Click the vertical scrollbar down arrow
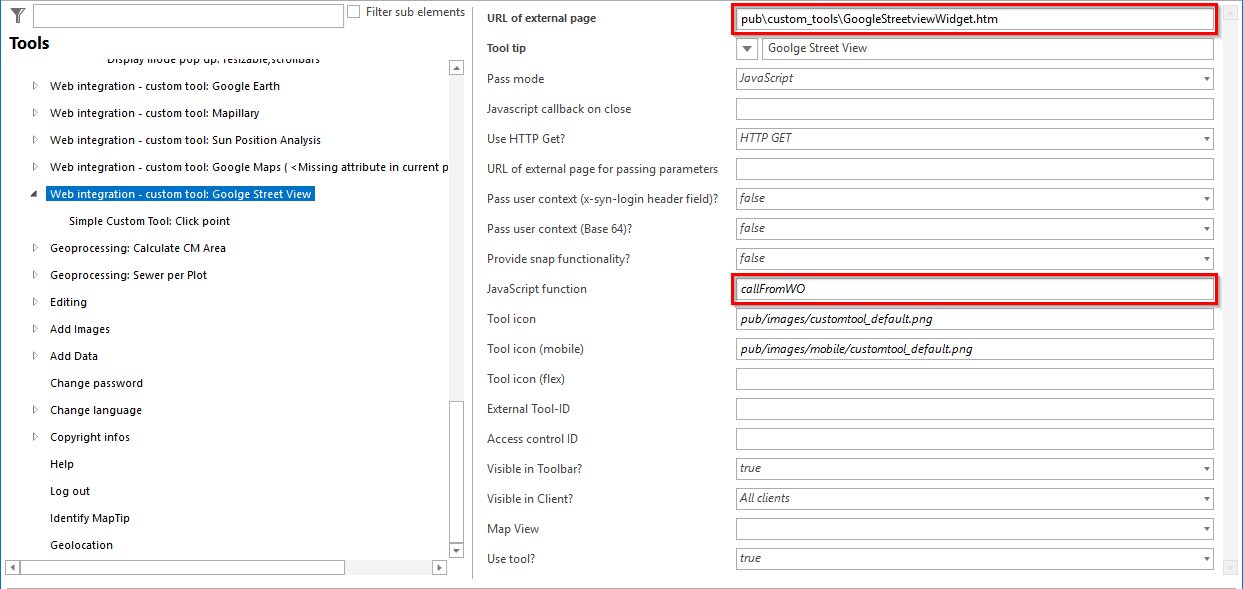 point(456,549)
